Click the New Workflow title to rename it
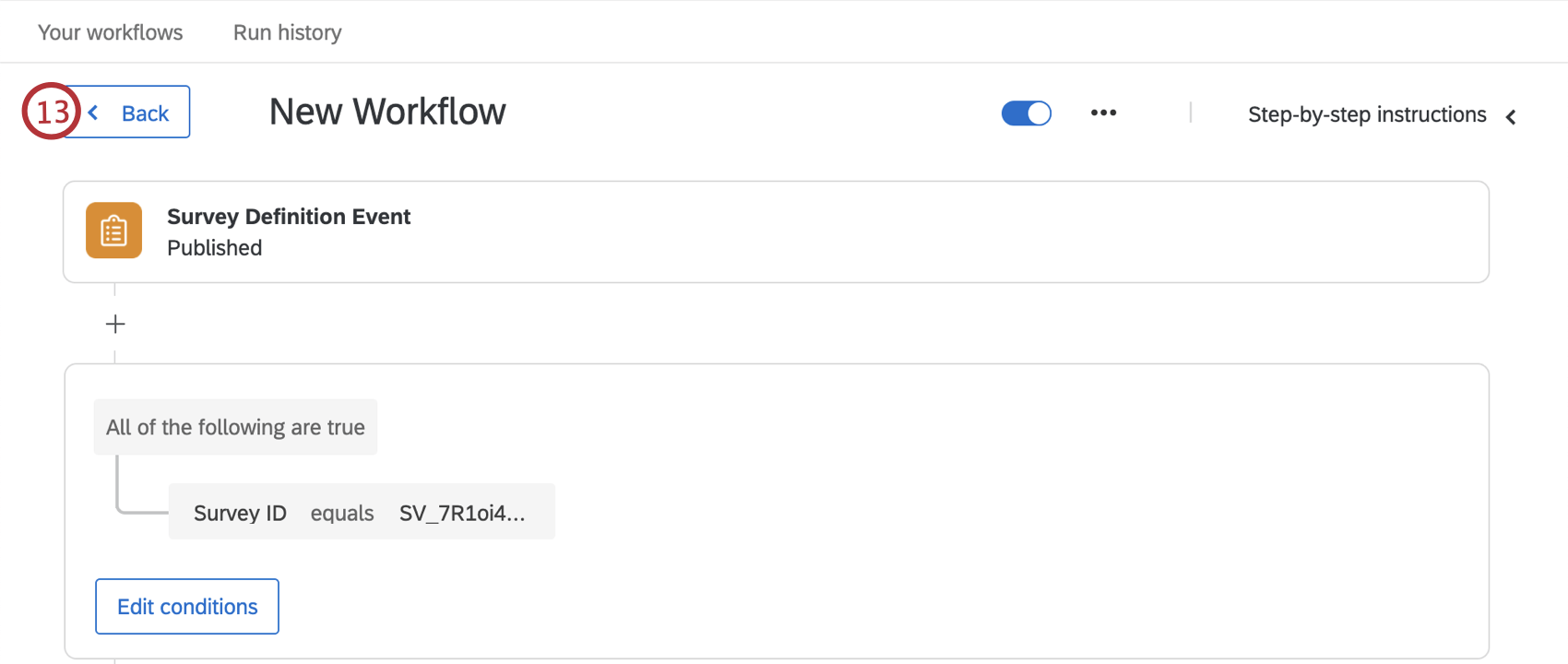 click(386, 111)
